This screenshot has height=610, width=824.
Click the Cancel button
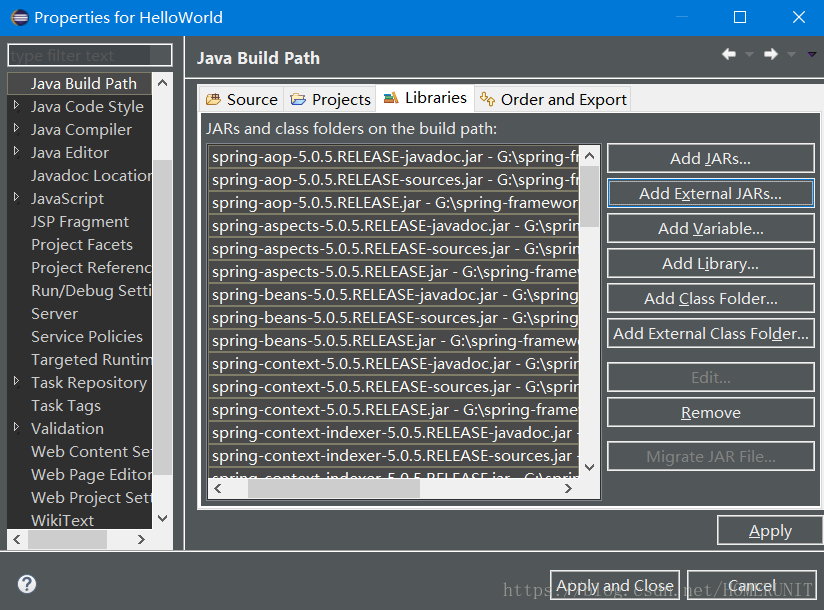pyautogui.click(x=751, y=585)
